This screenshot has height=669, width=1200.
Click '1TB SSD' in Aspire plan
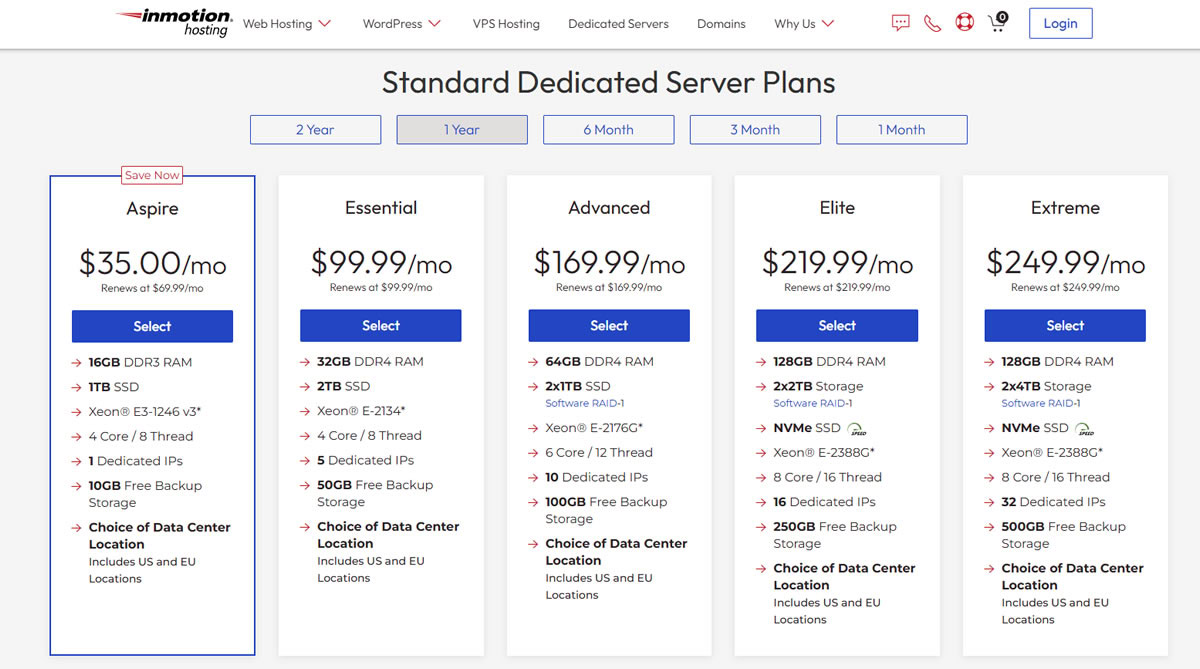coord(114,387)
